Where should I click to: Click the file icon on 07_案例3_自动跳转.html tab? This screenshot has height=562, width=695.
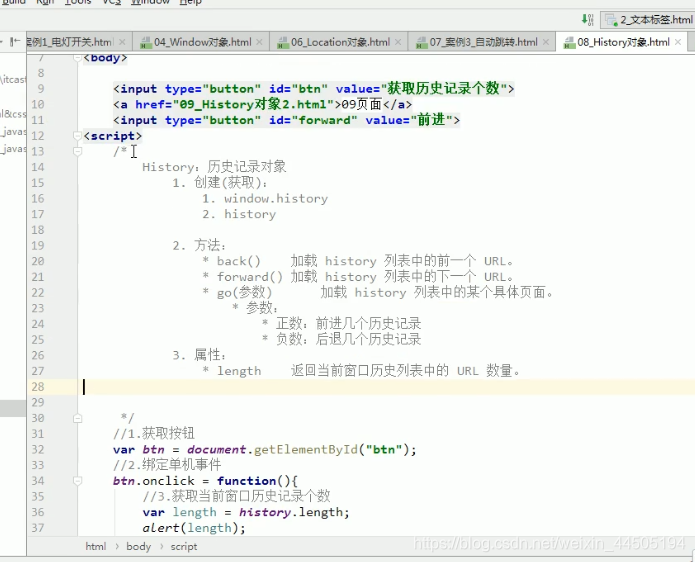(422, 43)
